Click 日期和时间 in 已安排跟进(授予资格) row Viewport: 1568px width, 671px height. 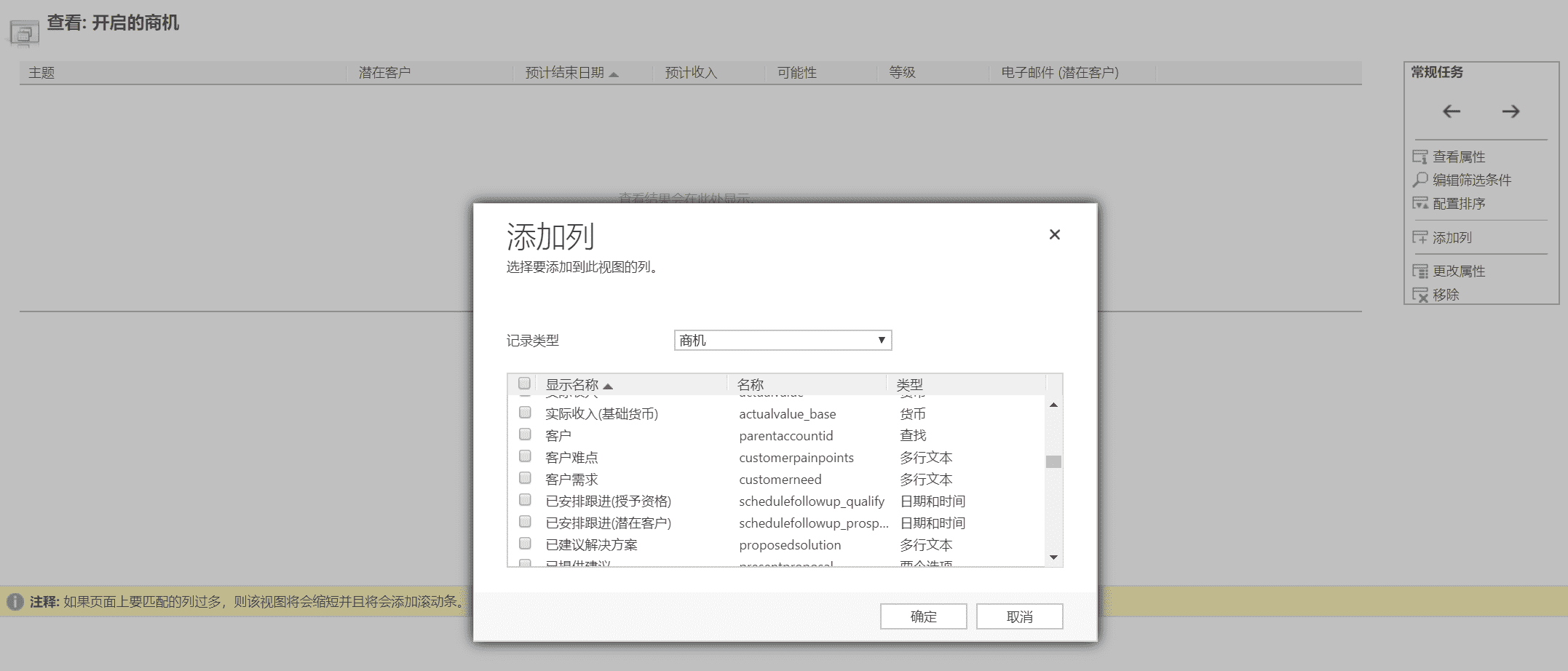(x=933, y=501)
